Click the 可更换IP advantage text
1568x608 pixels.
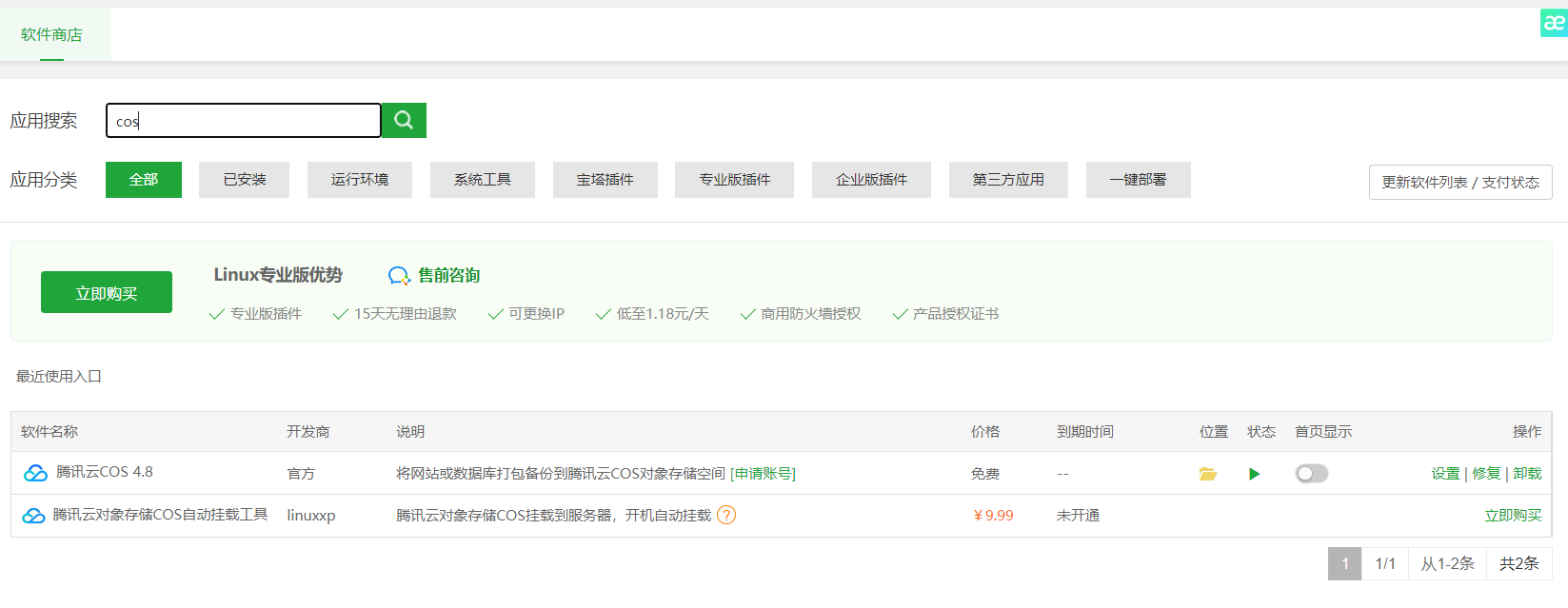point(536,314)
